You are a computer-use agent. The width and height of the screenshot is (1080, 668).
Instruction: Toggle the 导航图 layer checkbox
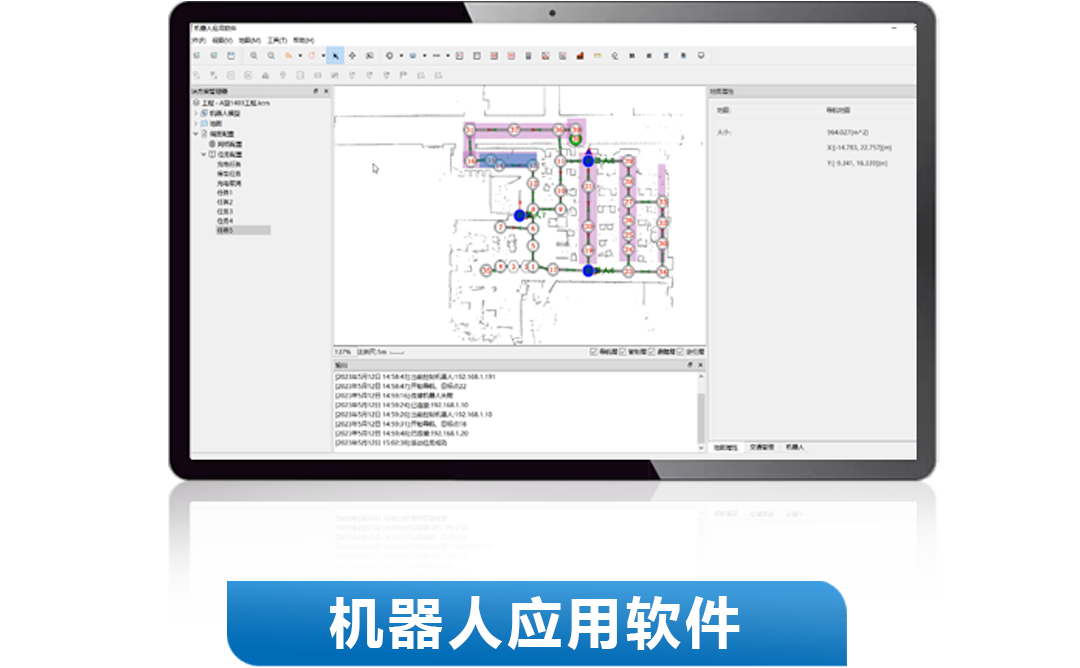click(594, 352)
